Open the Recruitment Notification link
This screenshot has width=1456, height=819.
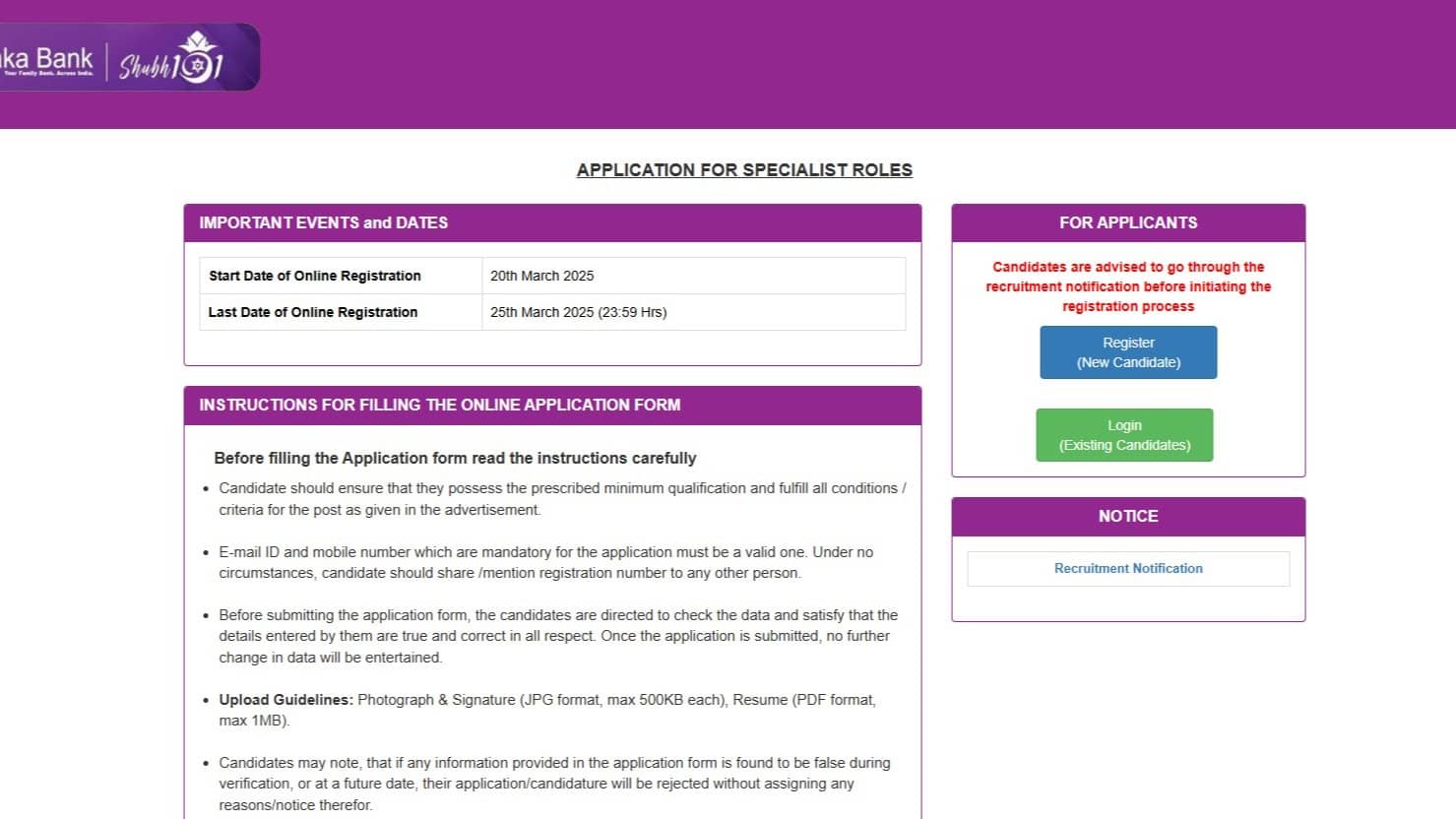tap(1128, 569)
